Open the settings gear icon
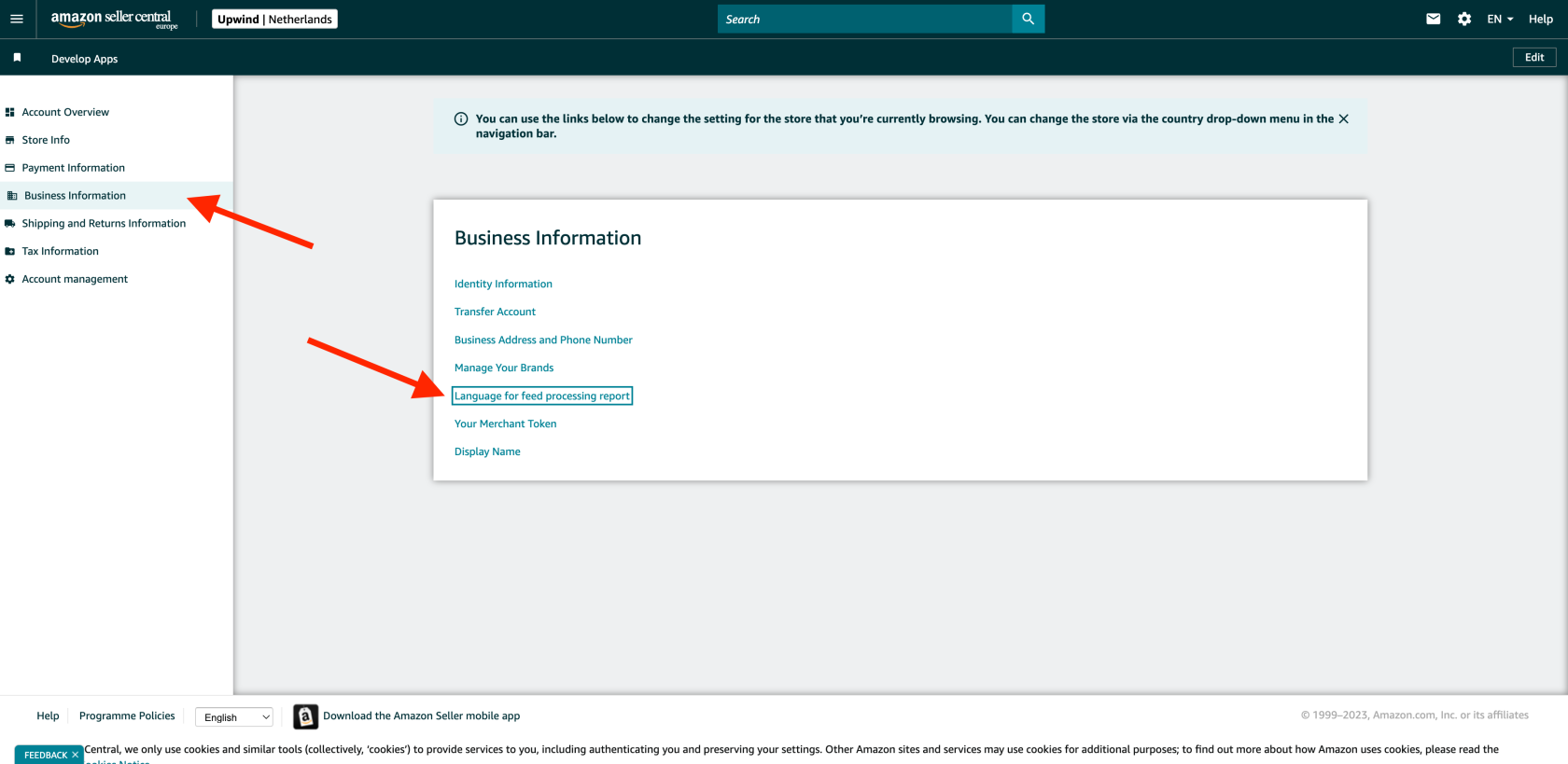1568x764 pixels. [x=1464, y=19]
